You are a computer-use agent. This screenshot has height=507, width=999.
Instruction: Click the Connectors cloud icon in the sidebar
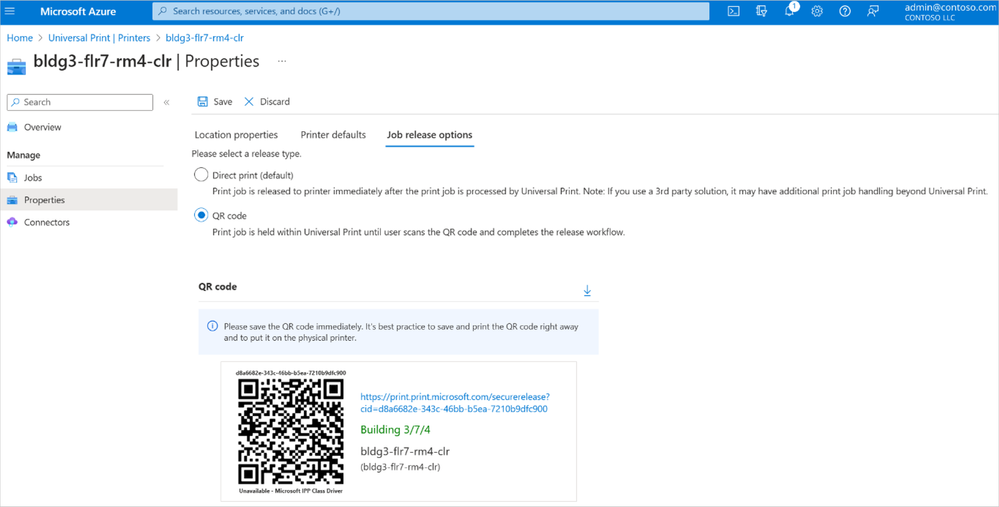pos(12,222)
